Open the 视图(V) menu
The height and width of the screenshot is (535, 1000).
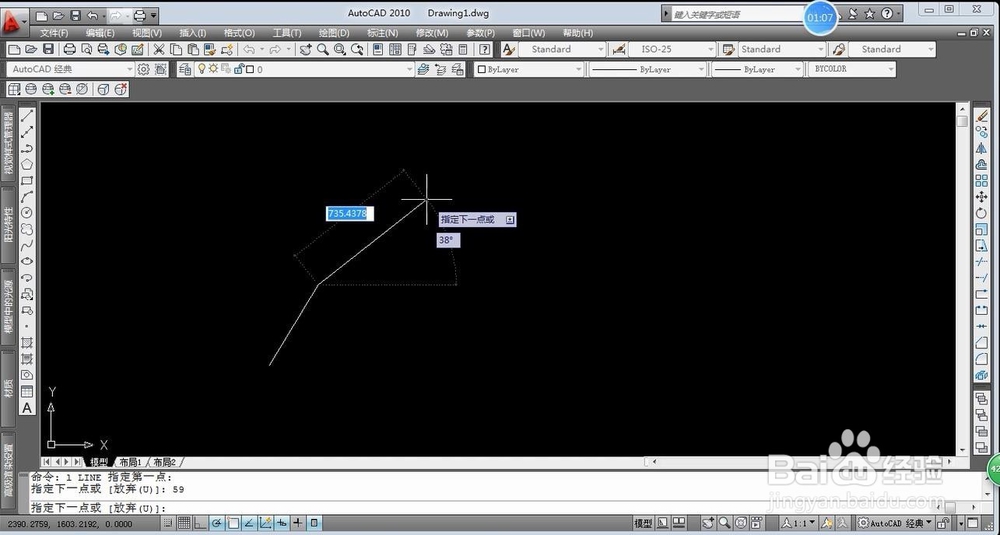[147, 33]
